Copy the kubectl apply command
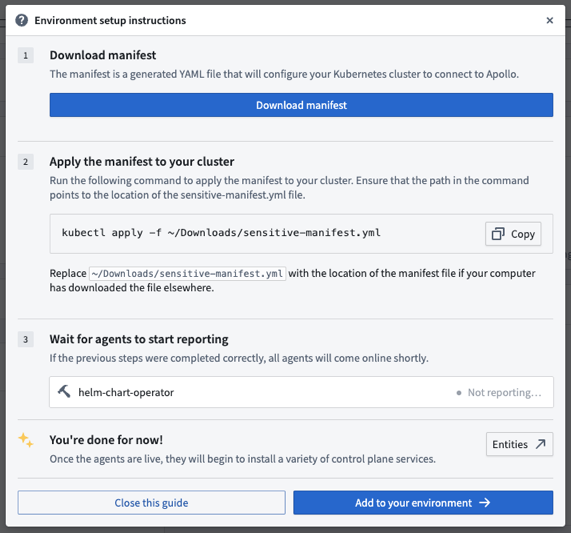Viewport: 571px width, 533px height. 513,234
